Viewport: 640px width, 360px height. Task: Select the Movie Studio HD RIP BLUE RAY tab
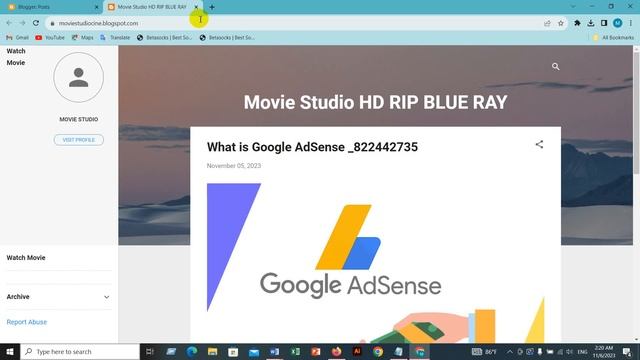click(x=153, y=7)
